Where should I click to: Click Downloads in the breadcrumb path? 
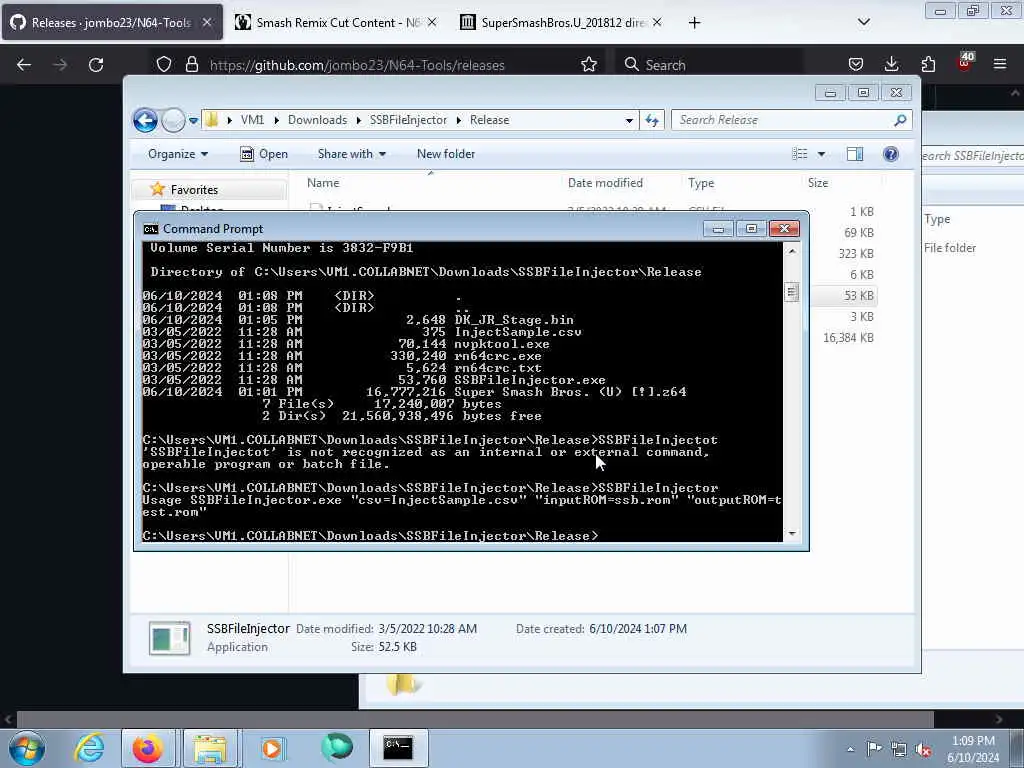pyautogui.click(x=317, y=120)
